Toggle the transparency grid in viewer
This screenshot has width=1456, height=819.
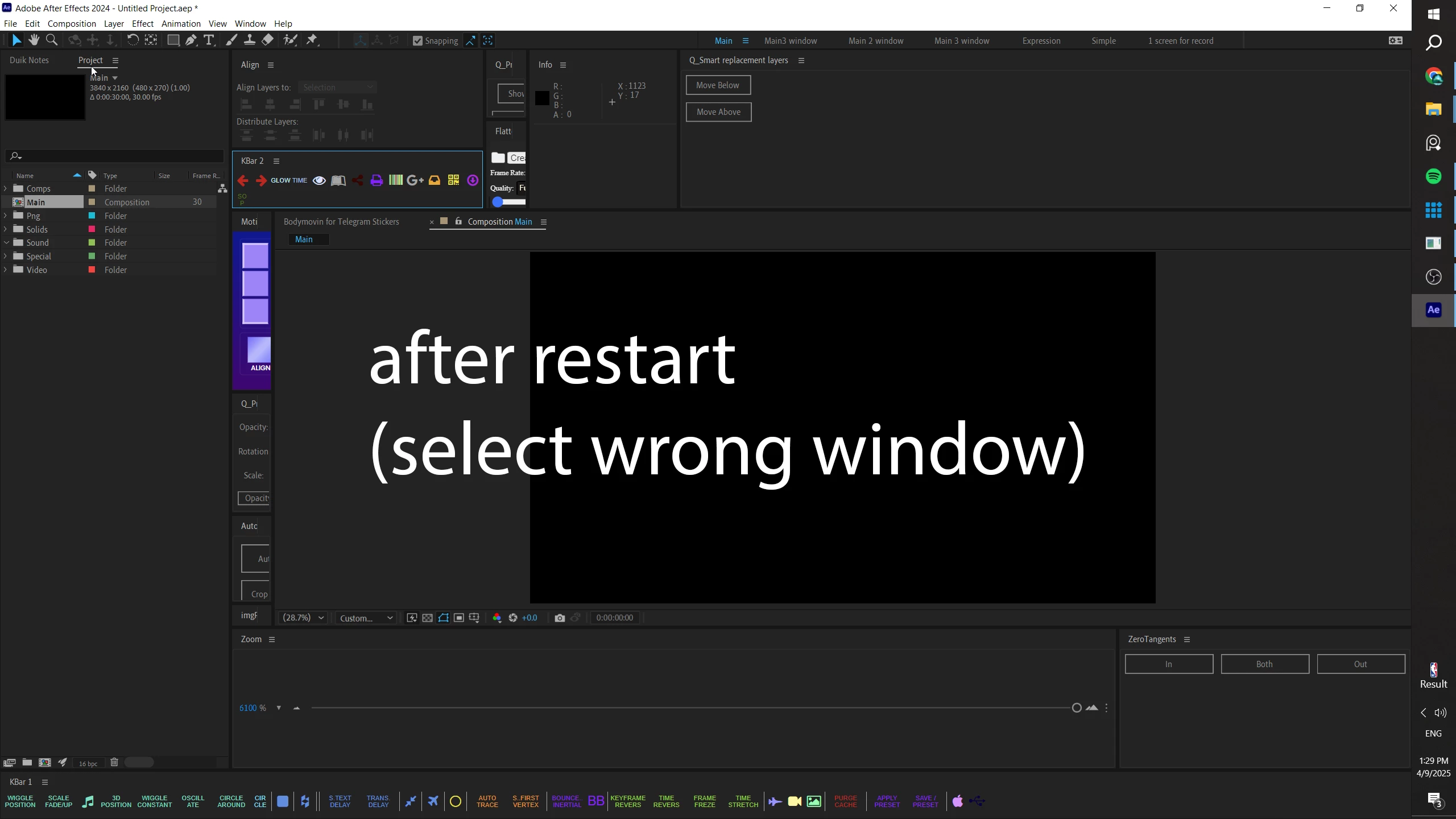pyautogui.click(x=428, y=618)
